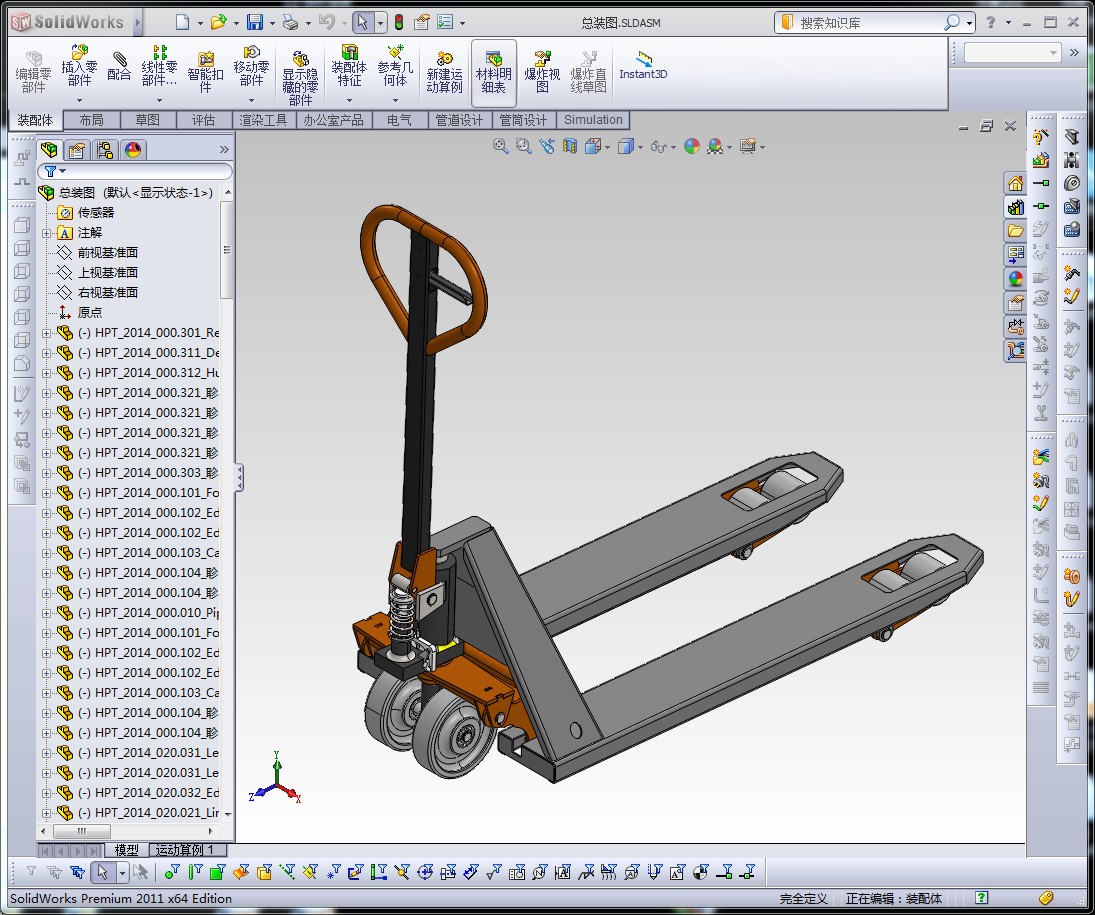The height and width of the screenshot is (915, 1095).
Task: Expand HPT_2014_000.301_Re component node
Action: 47,333
